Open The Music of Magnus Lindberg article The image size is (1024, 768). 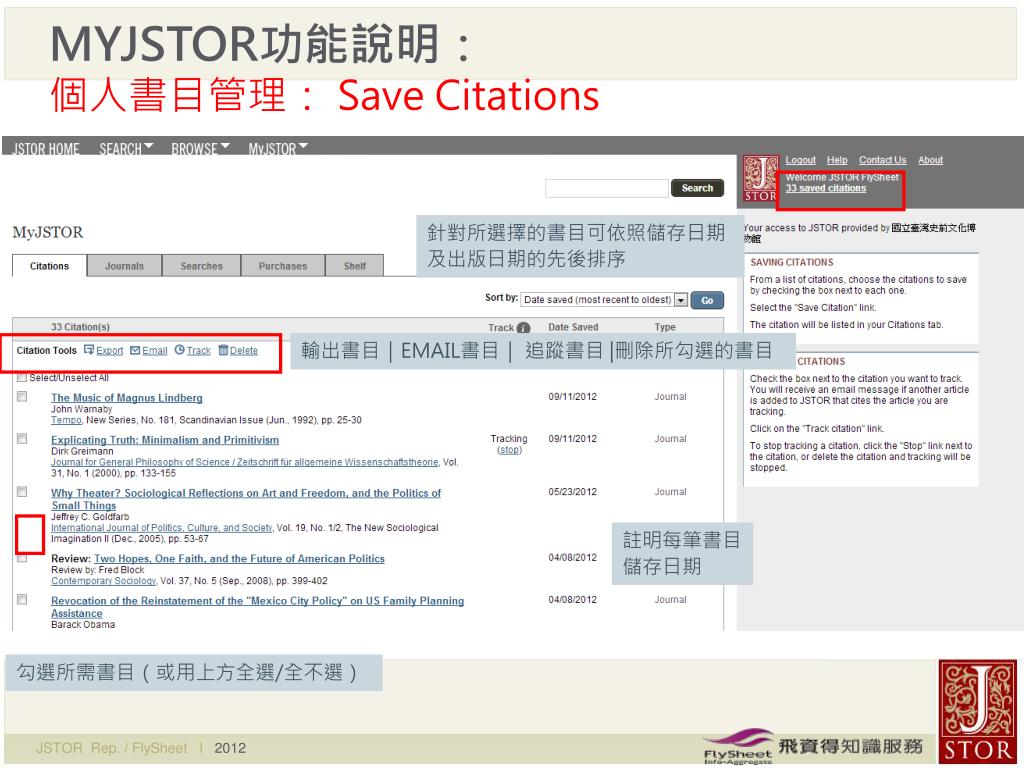pos(127,398)
